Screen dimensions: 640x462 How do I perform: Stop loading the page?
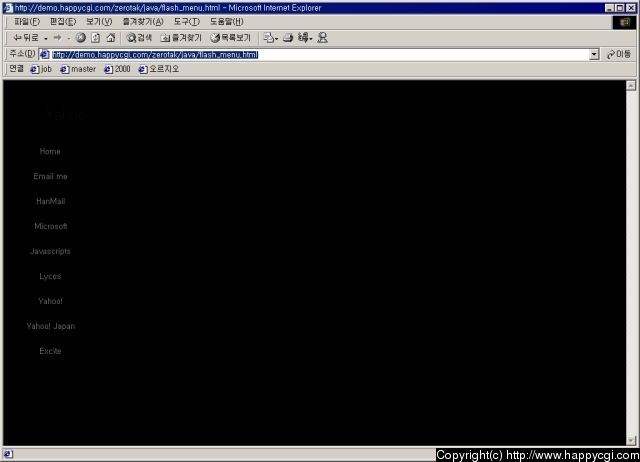[x=81, y=38]
